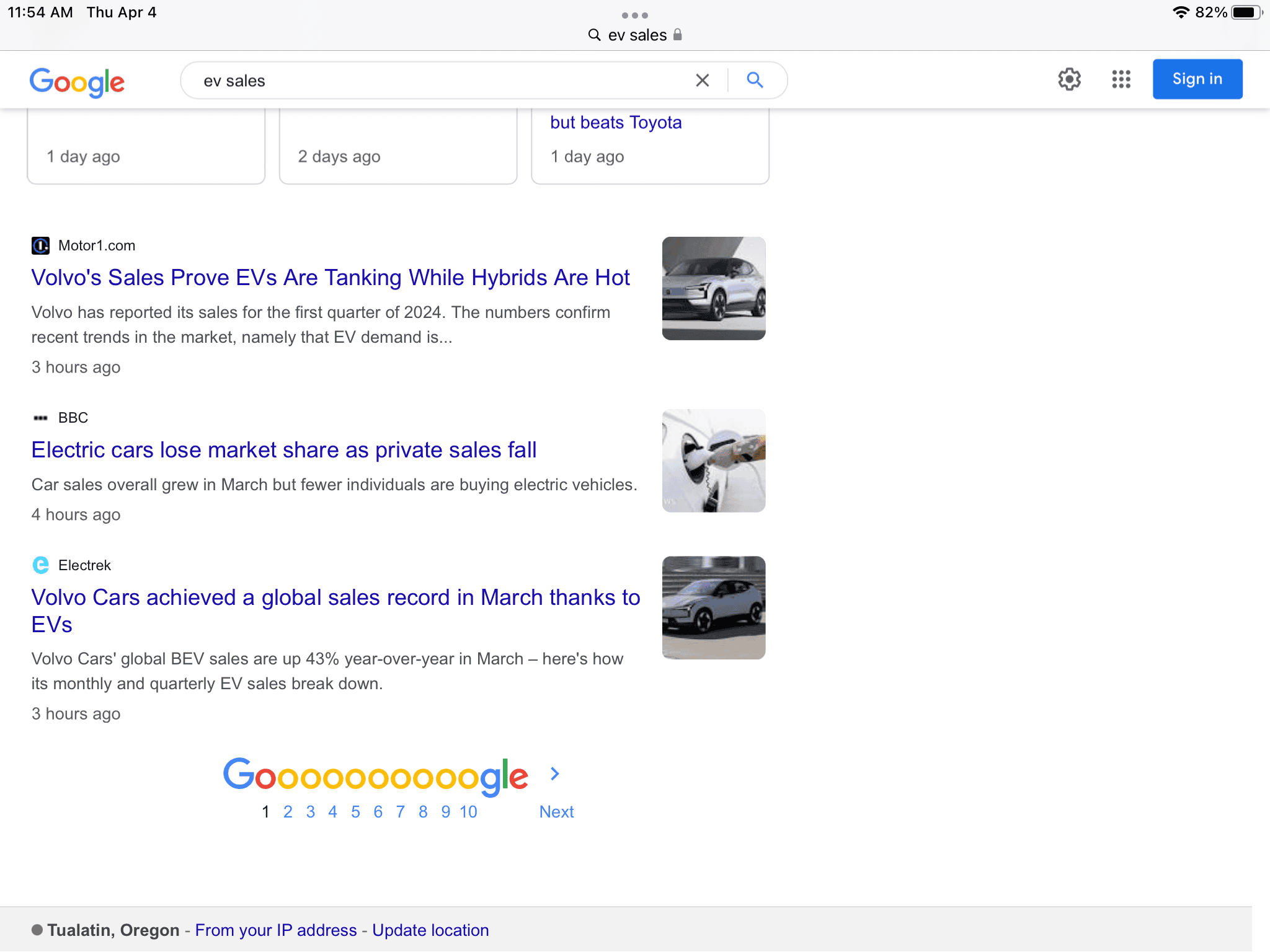Click the Electrek source name
The width and height of the screenshot is (1270, 952).
tap(84, 565)
